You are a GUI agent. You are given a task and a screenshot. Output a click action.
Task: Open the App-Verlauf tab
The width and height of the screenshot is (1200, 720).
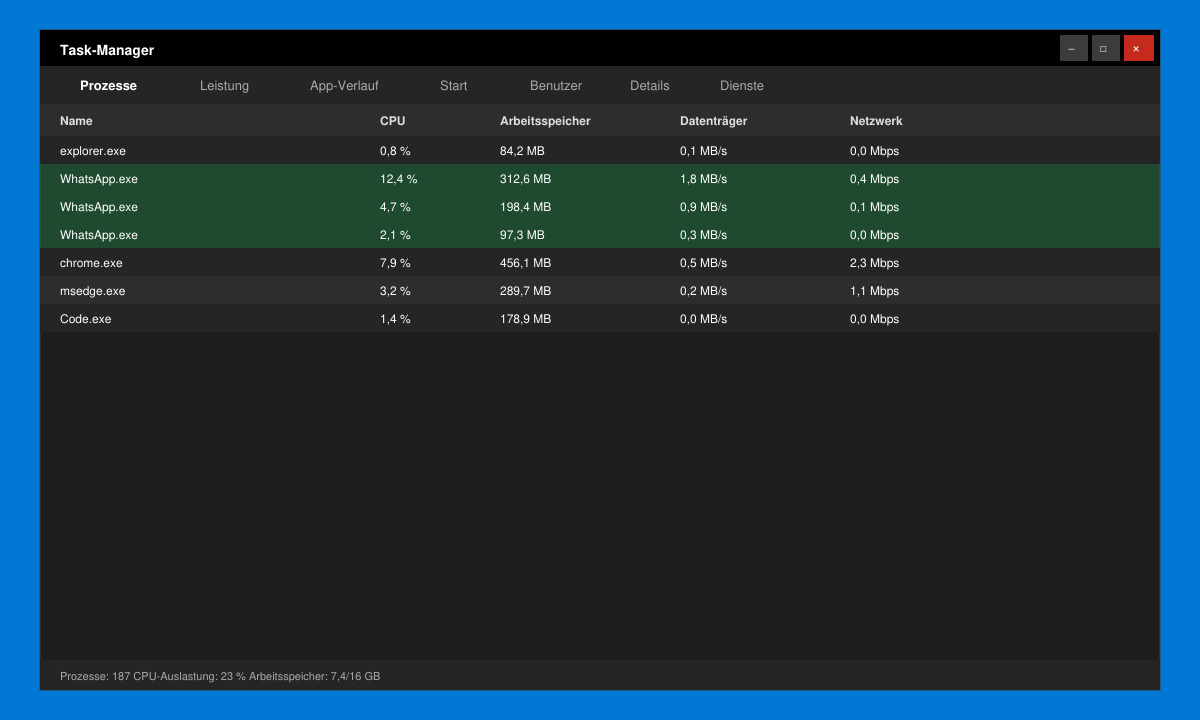(x=344, y=86)
